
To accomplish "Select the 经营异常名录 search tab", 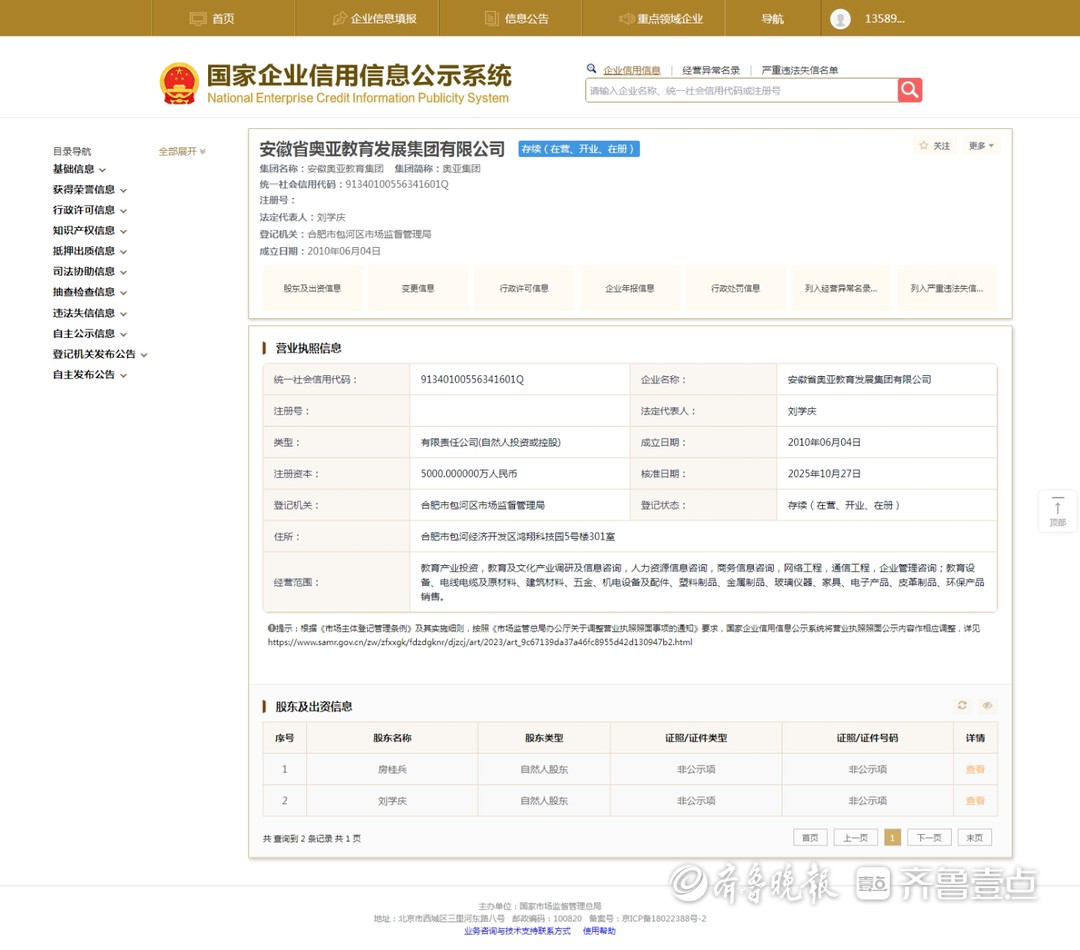I will point(711,70).
